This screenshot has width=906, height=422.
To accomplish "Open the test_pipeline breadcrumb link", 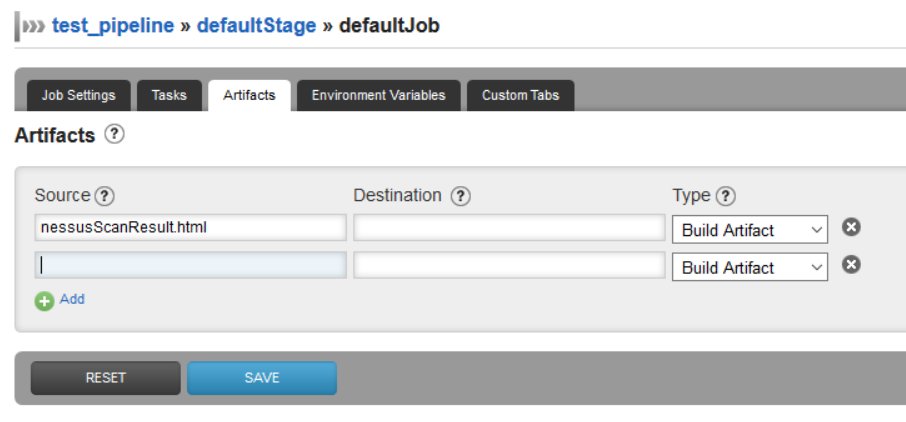I will point(110,25).
